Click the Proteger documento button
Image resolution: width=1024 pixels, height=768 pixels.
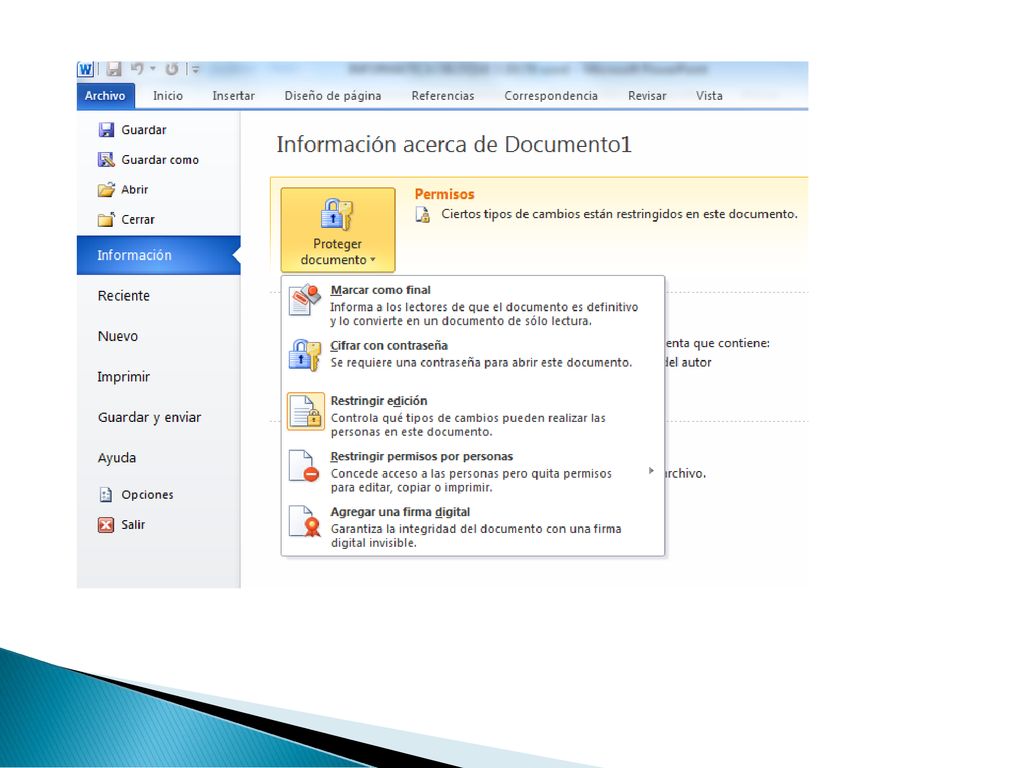[338, 230]
